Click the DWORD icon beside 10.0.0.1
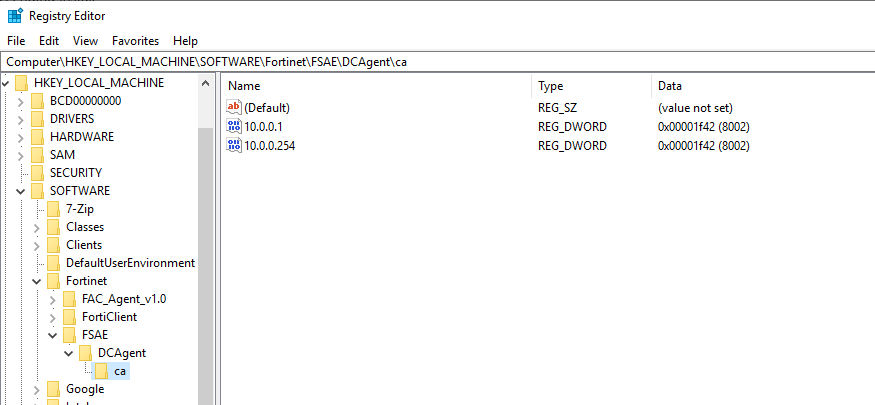The width and height of the screenshot is (875, 405). point(235,127)
